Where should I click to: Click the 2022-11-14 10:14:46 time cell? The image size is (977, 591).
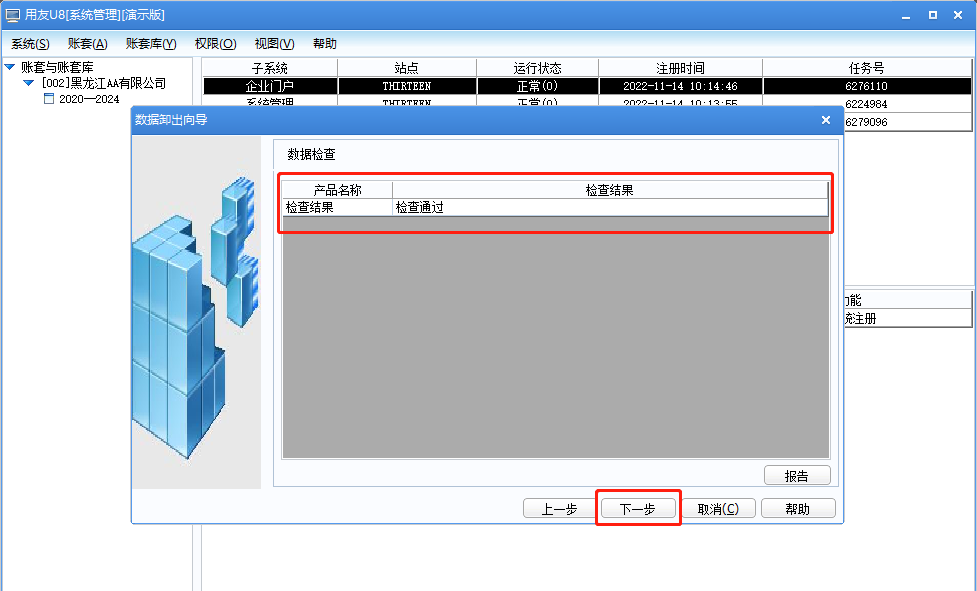(x=680, y=86)
